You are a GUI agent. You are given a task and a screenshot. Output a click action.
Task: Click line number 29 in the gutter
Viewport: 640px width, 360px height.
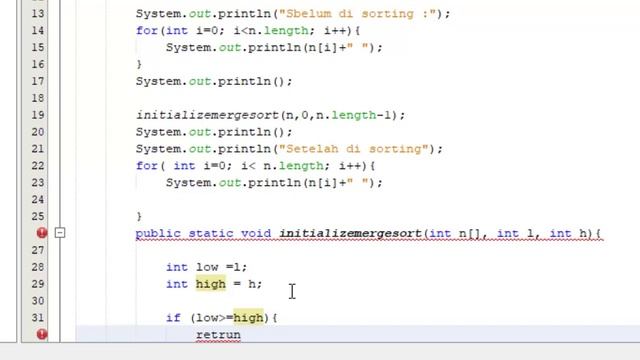coord(38,284)
